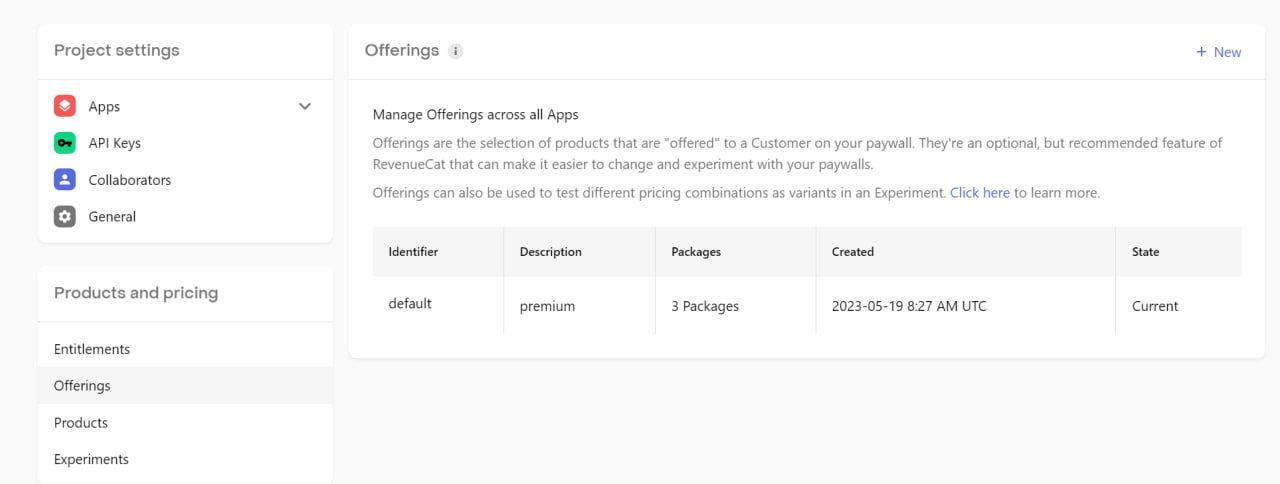This screenshot has height=484, width=1280.
Task: Click 'Manage Offerings across all Apps' text
Action: [x=476, y=114]
